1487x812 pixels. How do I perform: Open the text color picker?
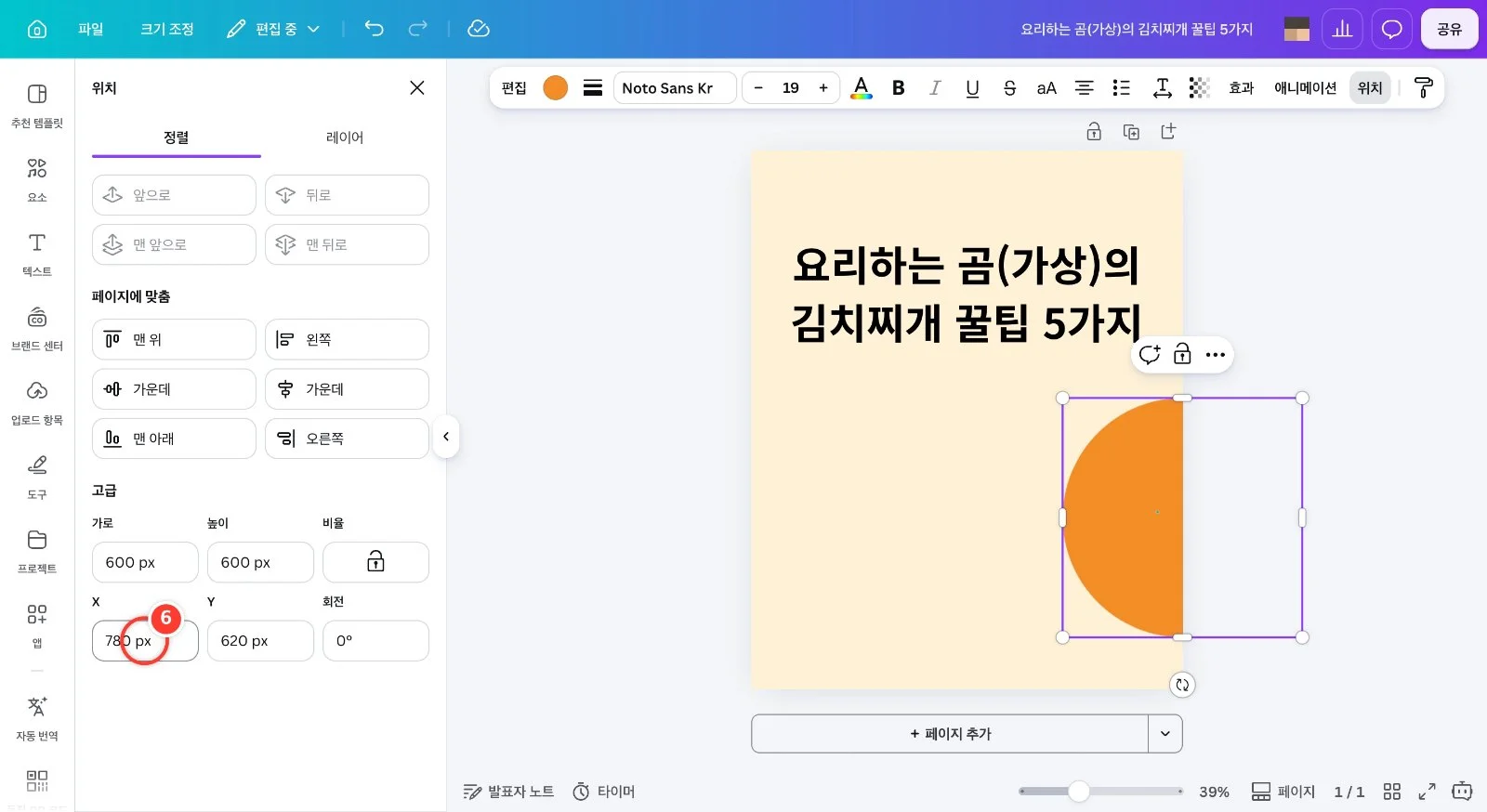pyautogui.click(x=862, y=88)
